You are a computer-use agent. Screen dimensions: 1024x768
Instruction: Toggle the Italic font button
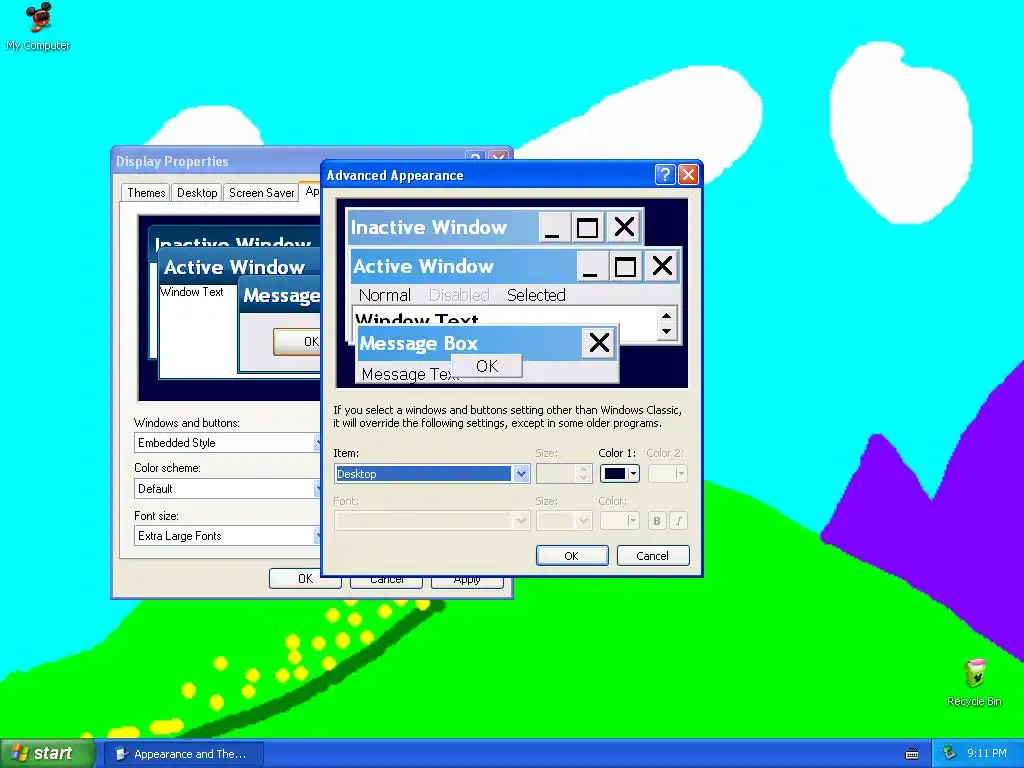click(x=679, y=520)
